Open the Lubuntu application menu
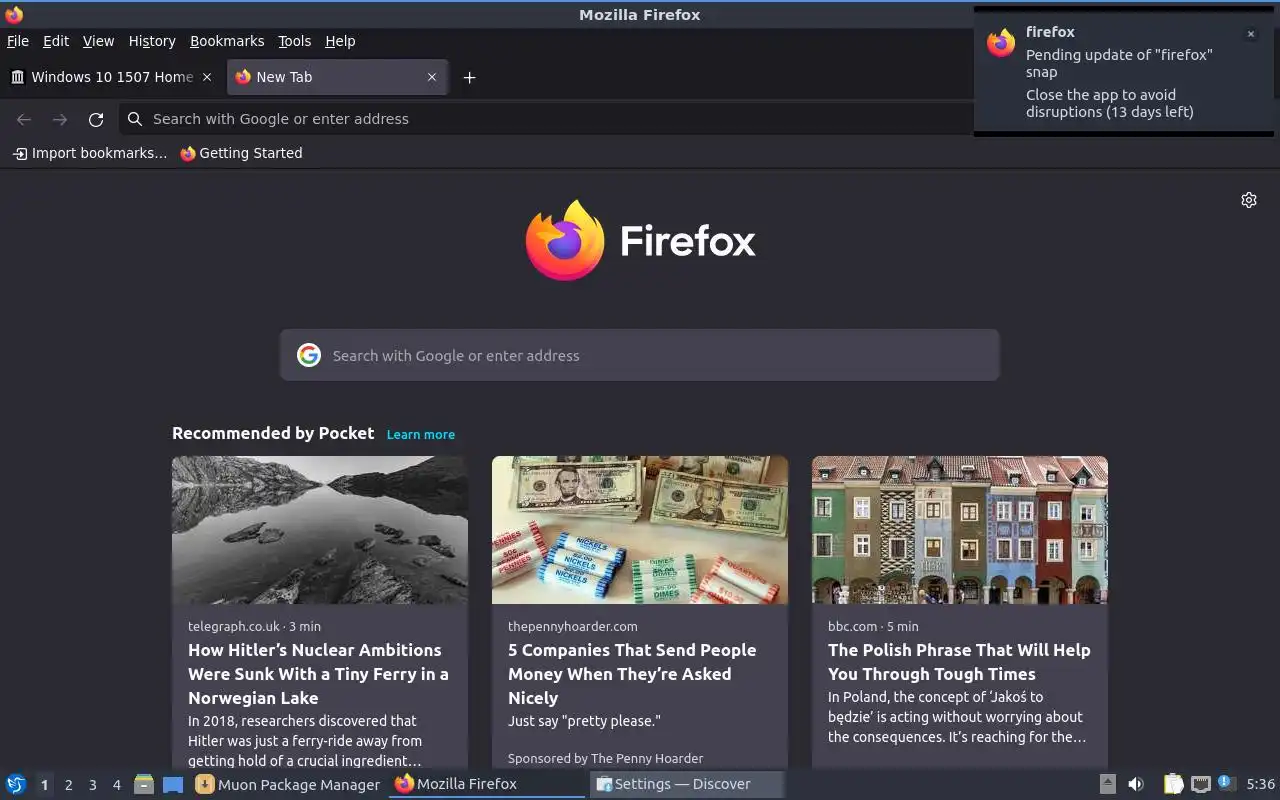 click(x=15, y=784)
